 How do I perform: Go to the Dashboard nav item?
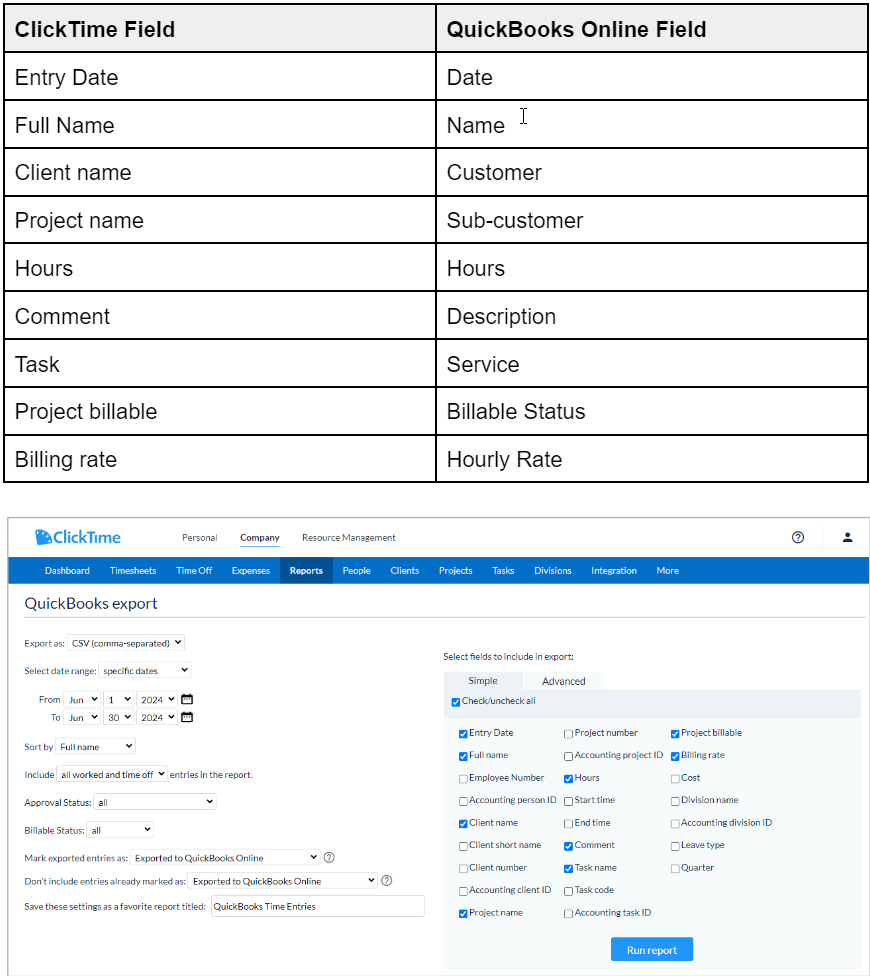coord(67,570)
